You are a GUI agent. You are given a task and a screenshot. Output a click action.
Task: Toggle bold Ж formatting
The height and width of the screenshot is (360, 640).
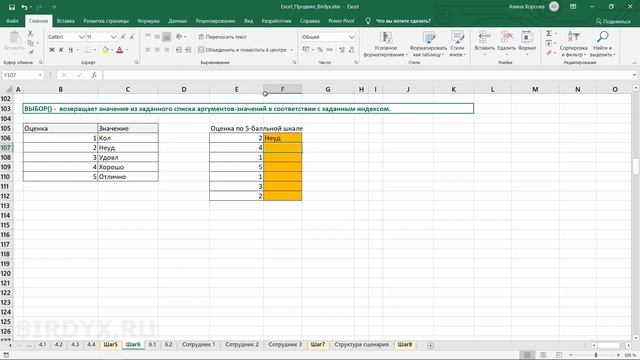coord(51,50)
